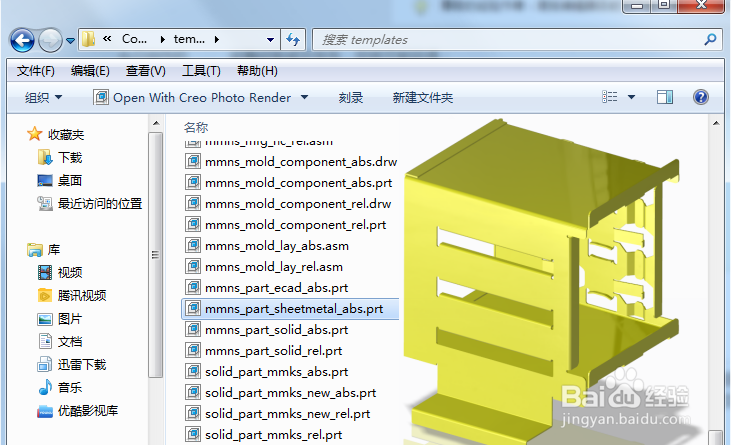Open the 编辑(E) menu
This screenshot has width=731, height=445.
90,71
